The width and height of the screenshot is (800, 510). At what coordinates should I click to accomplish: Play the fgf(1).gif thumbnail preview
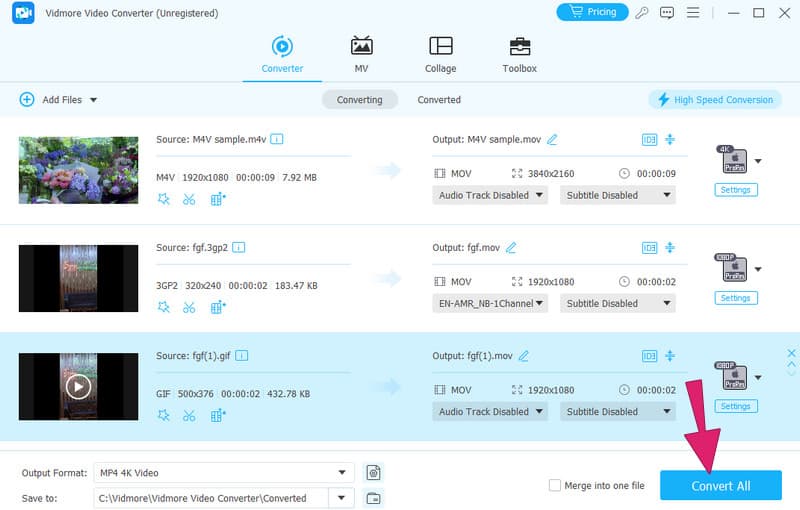click(x=78, y=386)
